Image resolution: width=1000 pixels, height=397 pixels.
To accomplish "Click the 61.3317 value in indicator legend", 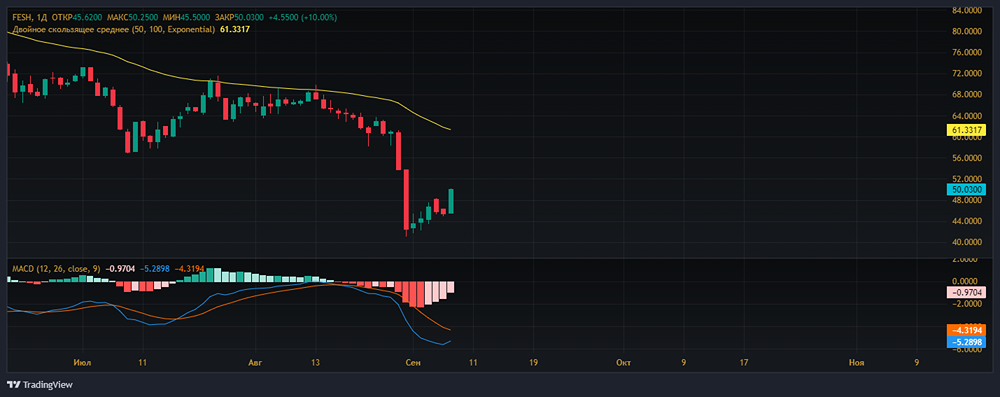I will (x=234, y=29).
